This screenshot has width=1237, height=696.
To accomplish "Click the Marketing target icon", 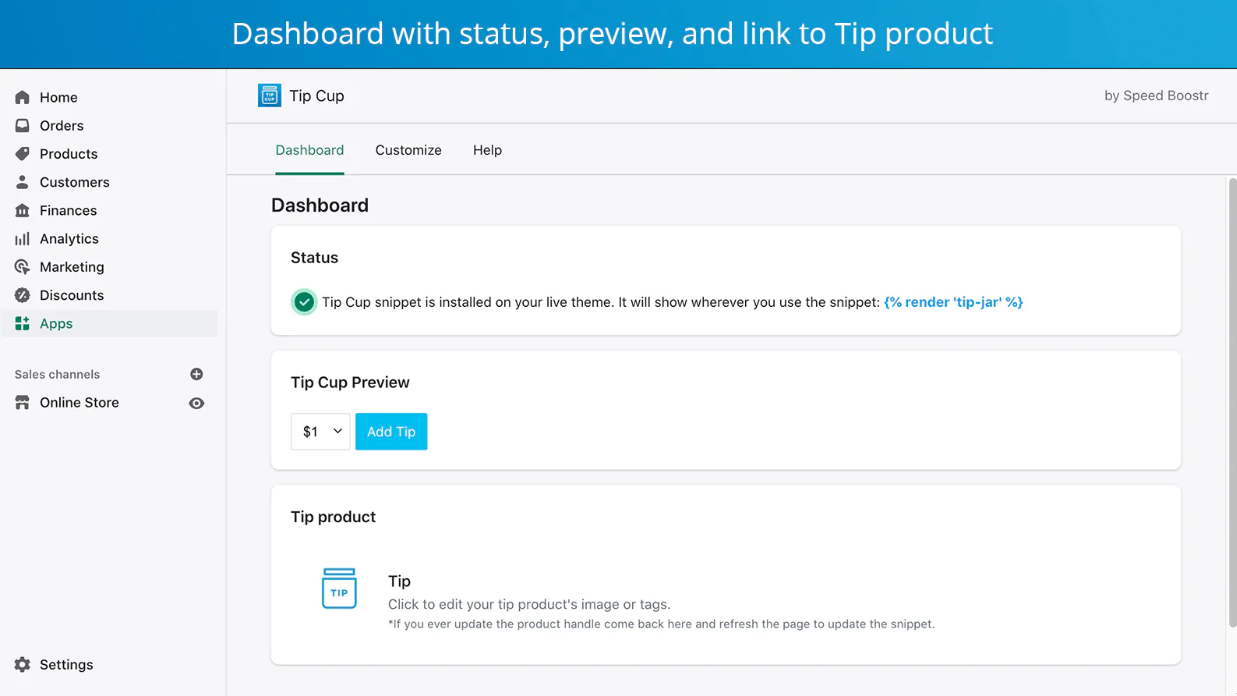I will click(x=22, y=267).
